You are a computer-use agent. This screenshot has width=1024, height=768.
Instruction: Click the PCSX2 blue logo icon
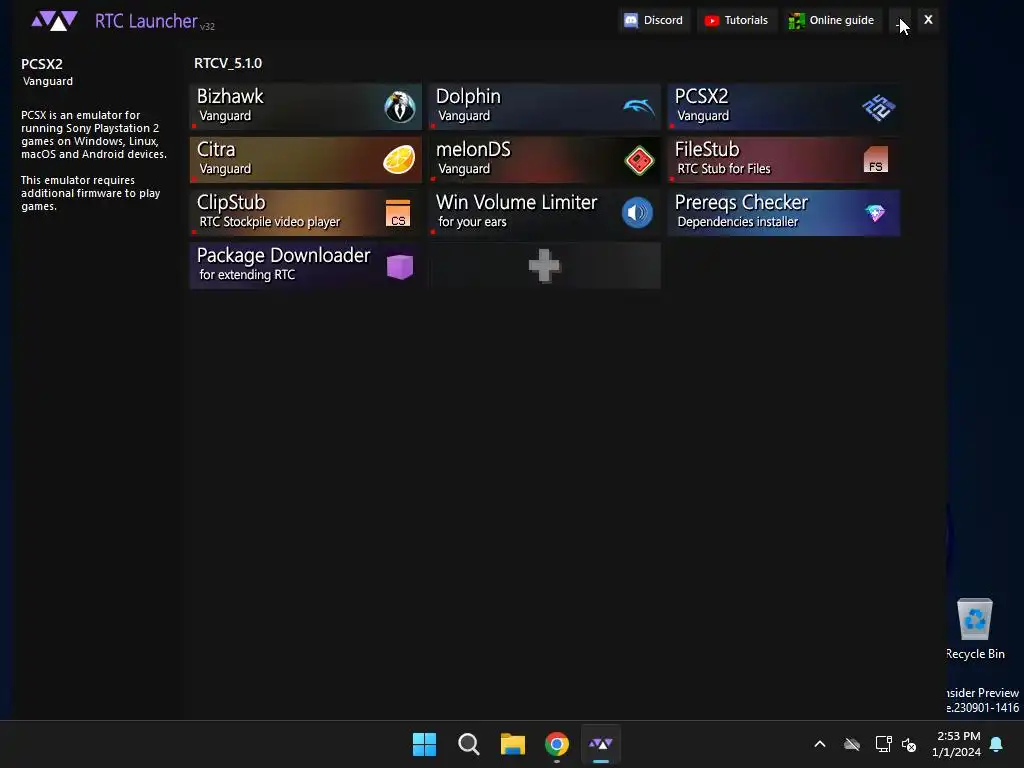click(x=878, y=107)
